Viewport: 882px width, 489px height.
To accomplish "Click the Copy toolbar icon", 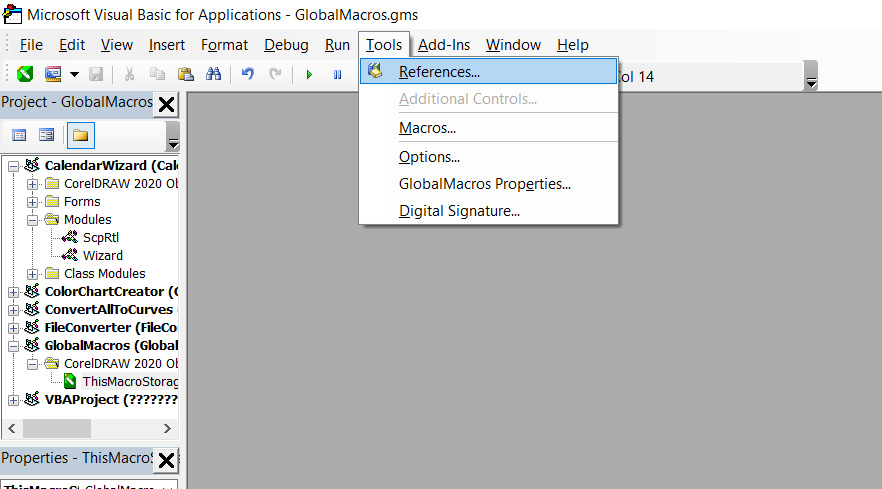I will [x=157, y=74].
